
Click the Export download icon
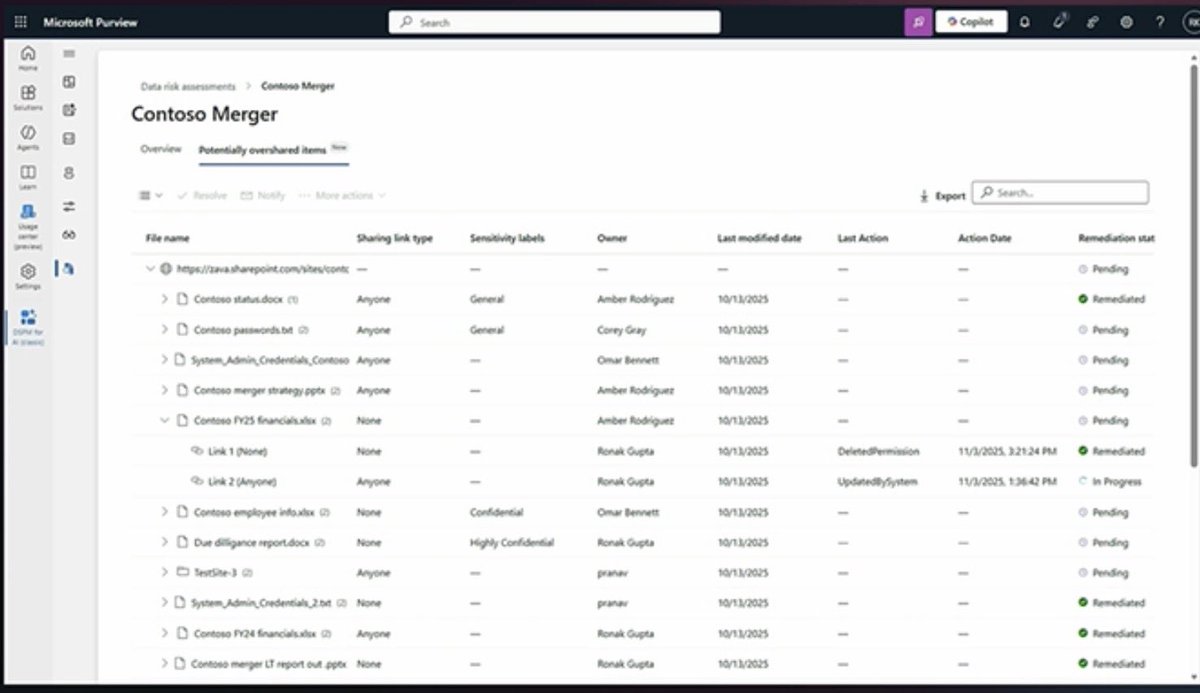coord(924,196)
